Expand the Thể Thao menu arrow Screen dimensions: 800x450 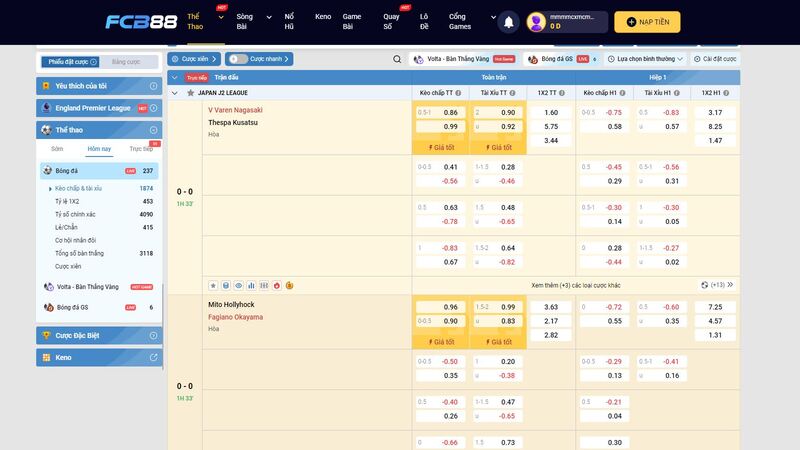(221, 17)
